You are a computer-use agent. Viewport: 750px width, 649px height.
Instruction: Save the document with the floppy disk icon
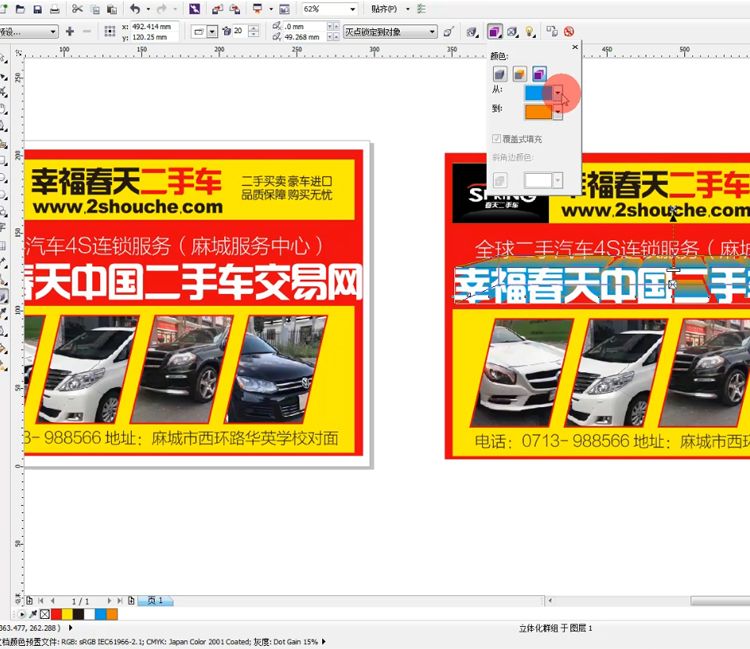click(x=37, y=9)
